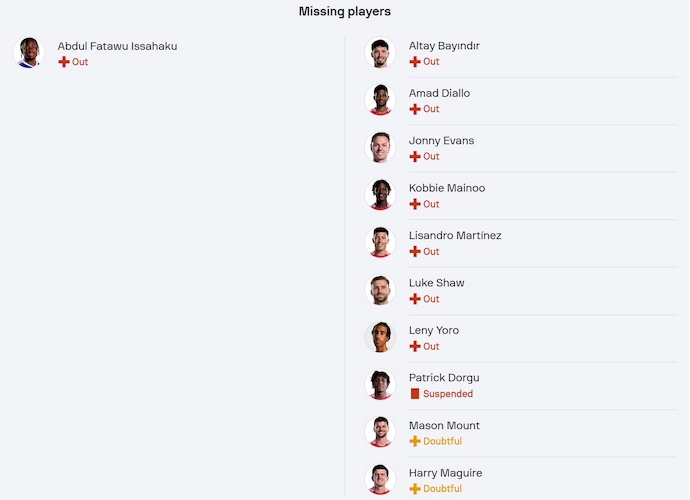The image size is (690, 500).
Task: Click the red suspended card icon for Patrick Dorgu
Action: 415,394
